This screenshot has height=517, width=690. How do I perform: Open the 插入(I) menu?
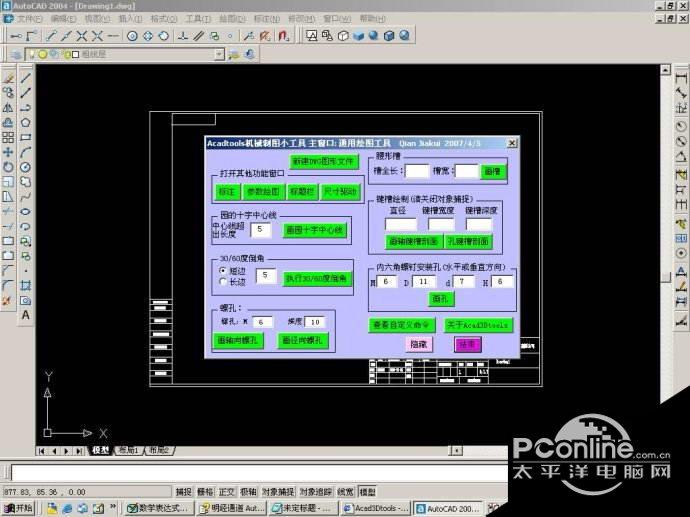[130, 18]
